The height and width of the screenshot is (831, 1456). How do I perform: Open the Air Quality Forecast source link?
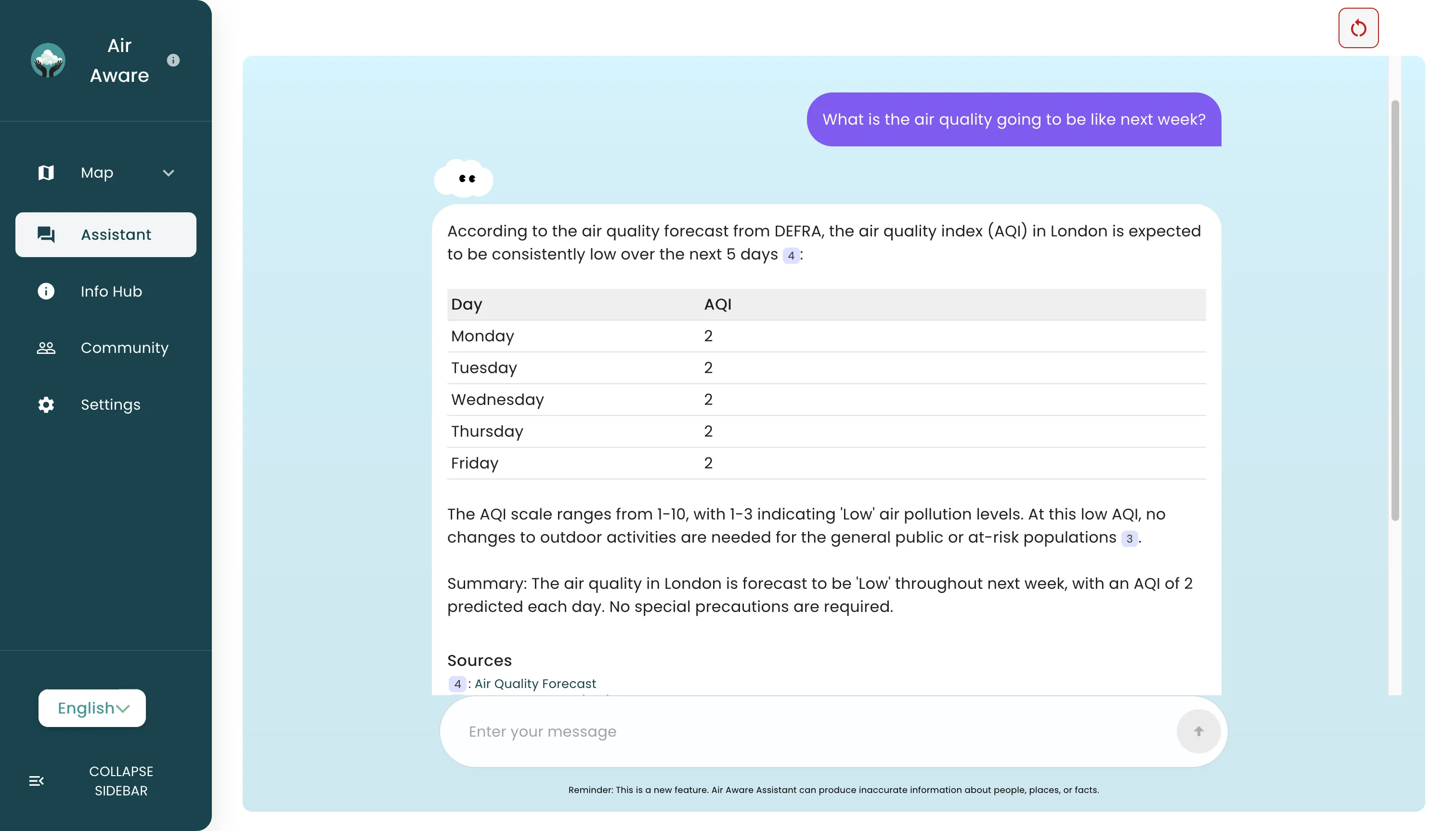click(535, 684)
